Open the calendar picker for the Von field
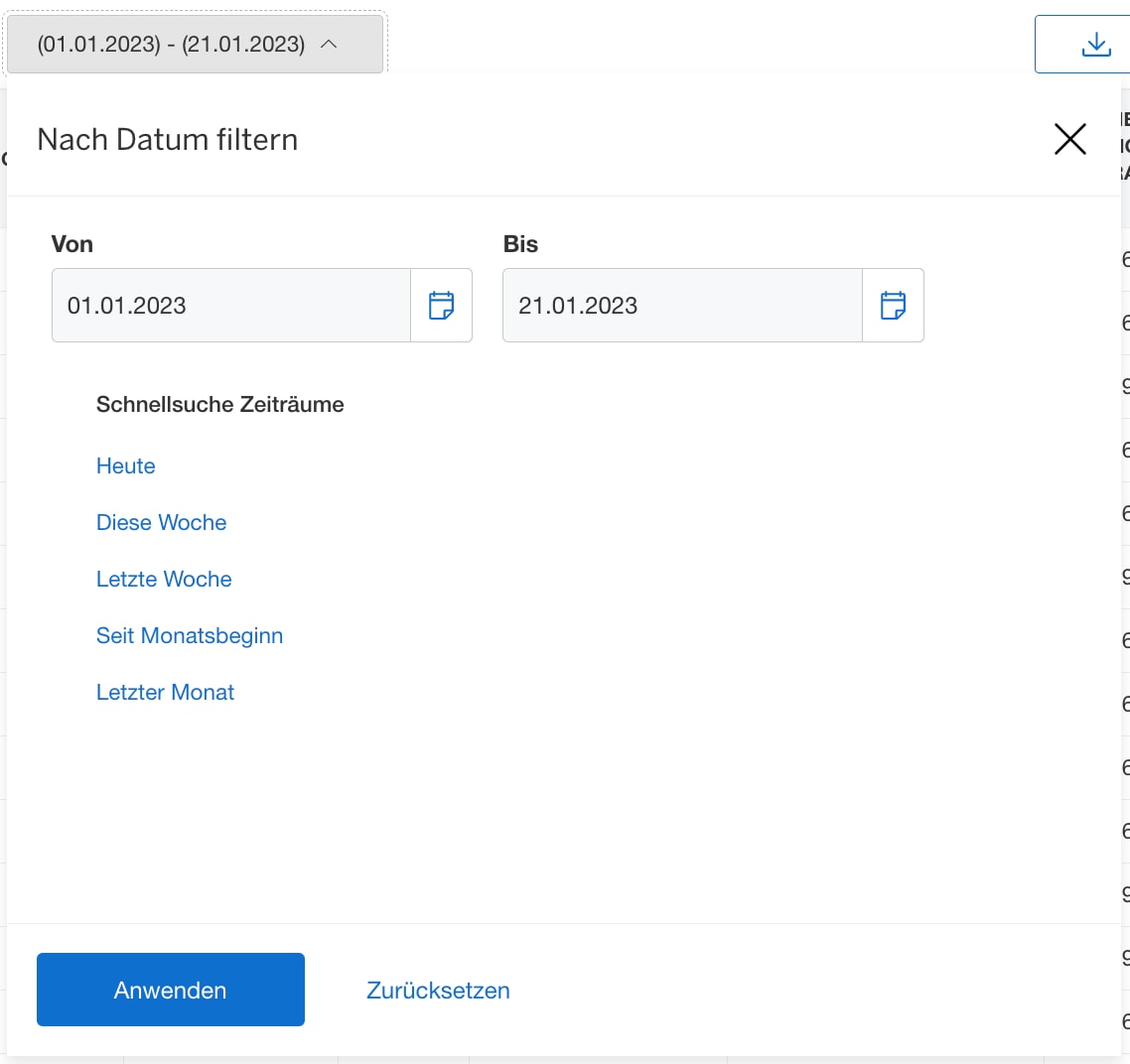This screenshot has height=1064, width=1130. [441, 305]
